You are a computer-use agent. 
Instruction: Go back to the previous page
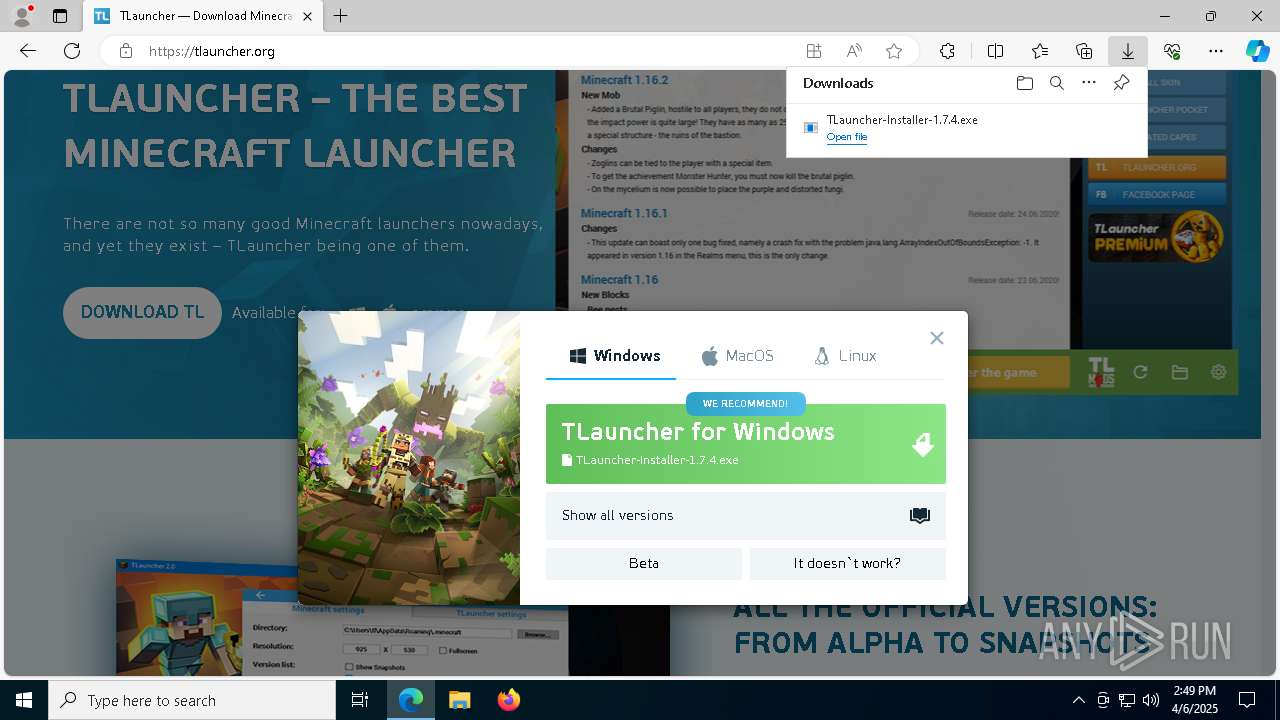pyautogui.click(x=28, y=51)
